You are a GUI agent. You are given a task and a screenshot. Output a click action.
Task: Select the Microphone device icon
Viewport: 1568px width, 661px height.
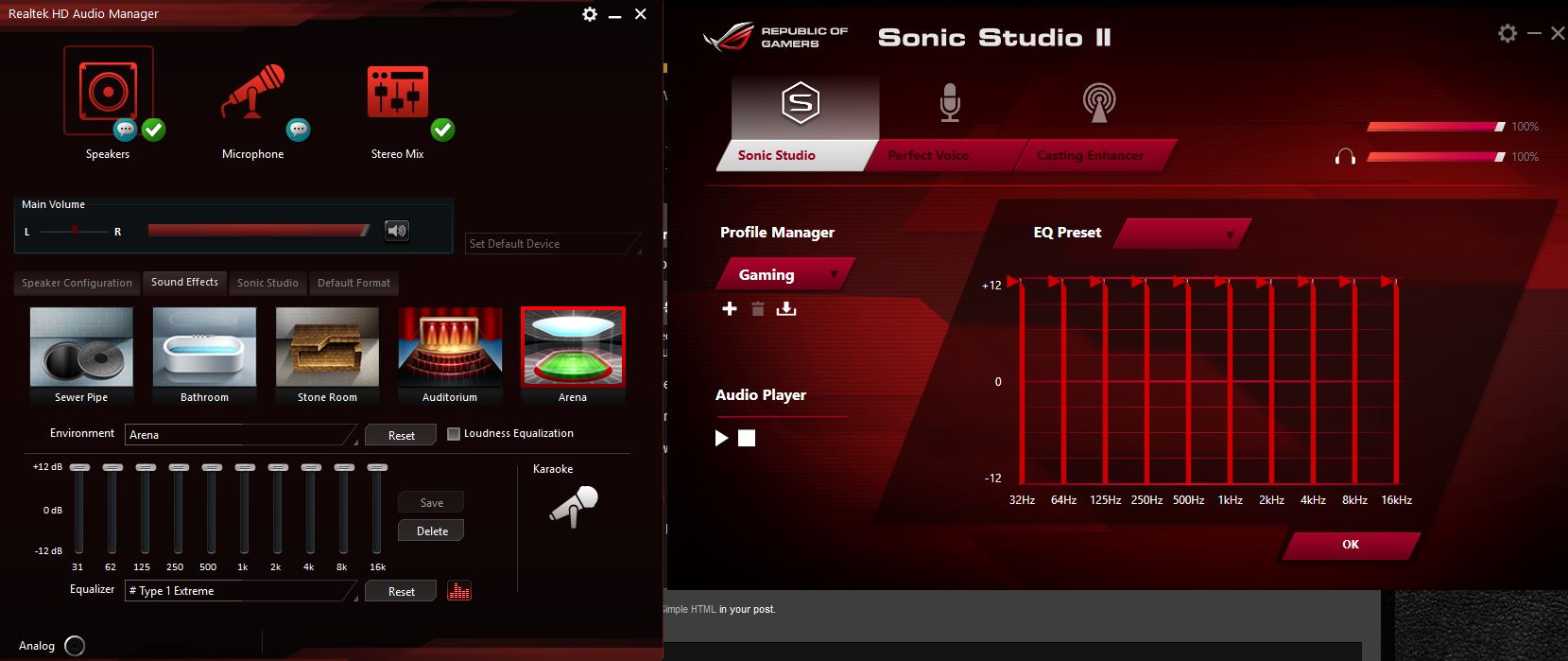(252, 92)
